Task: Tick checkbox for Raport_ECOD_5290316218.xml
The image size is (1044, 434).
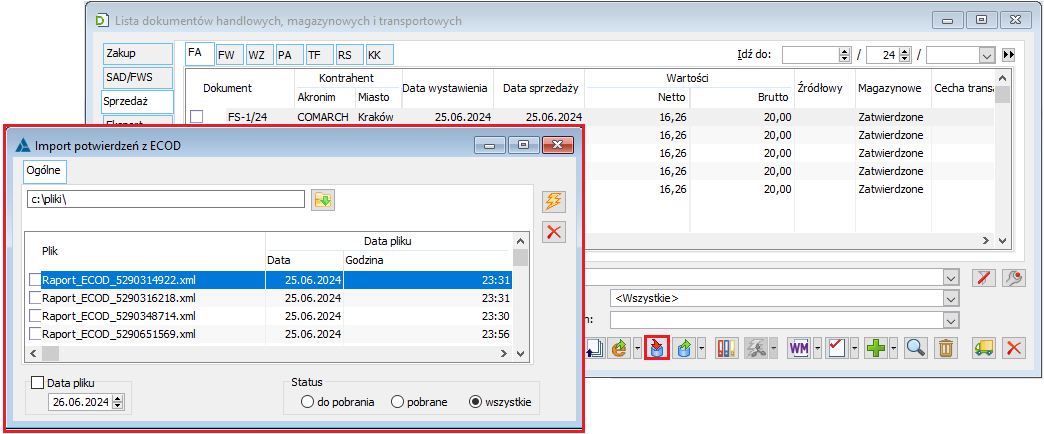Action: (35, 298)
